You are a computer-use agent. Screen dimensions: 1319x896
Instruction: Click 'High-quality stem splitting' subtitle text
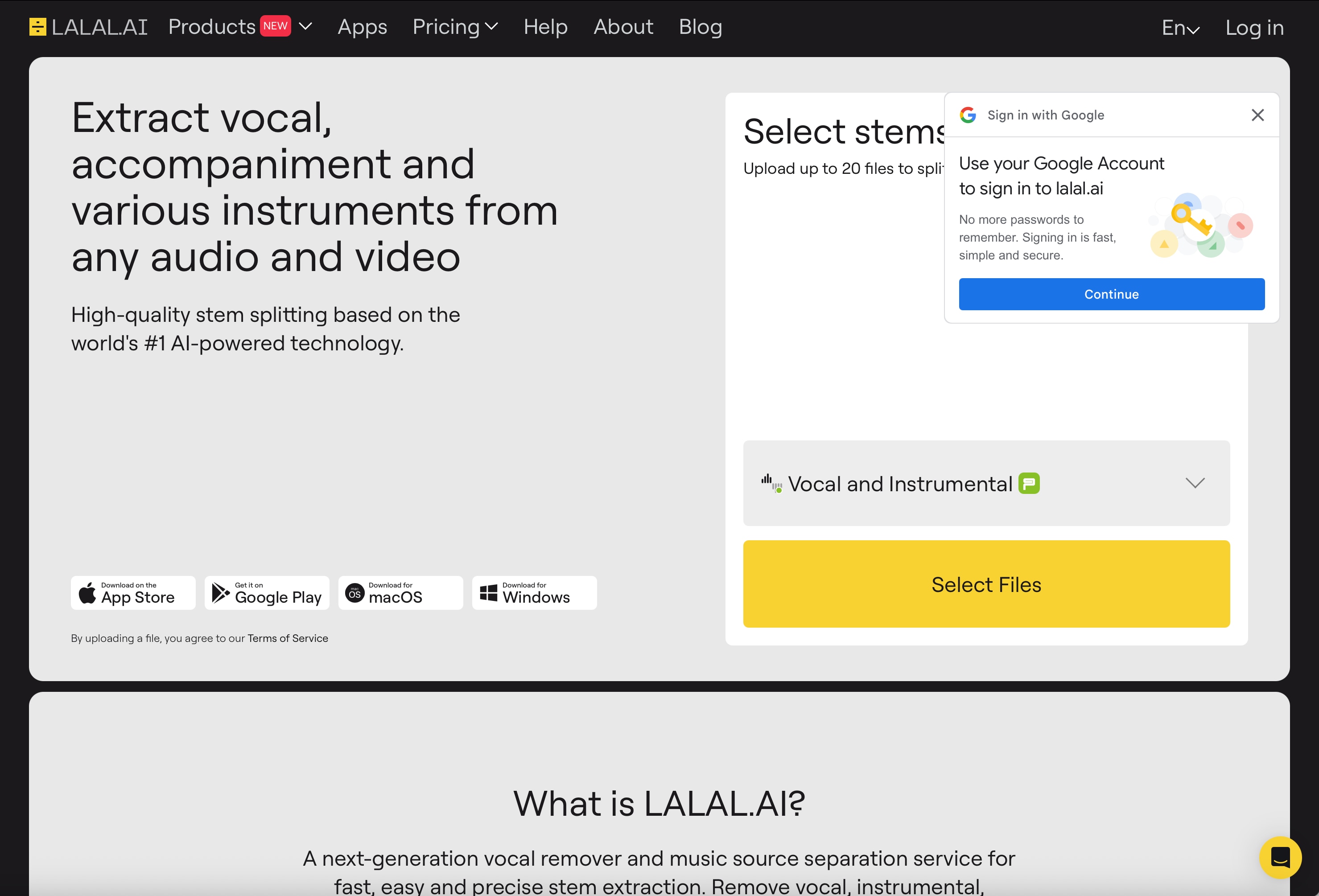[x=266, y=329]
